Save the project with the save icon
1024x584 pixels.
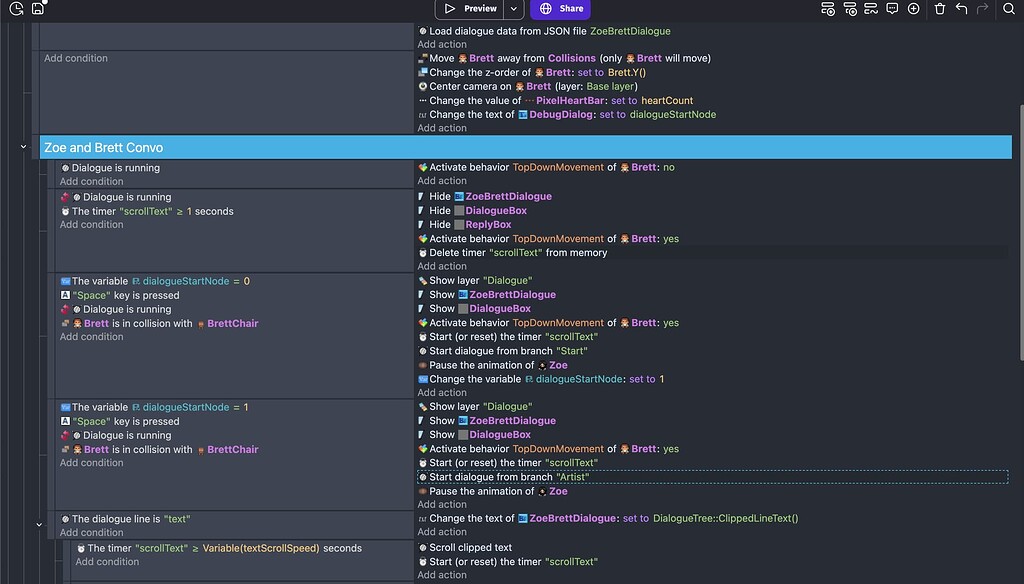click(37, 9)
